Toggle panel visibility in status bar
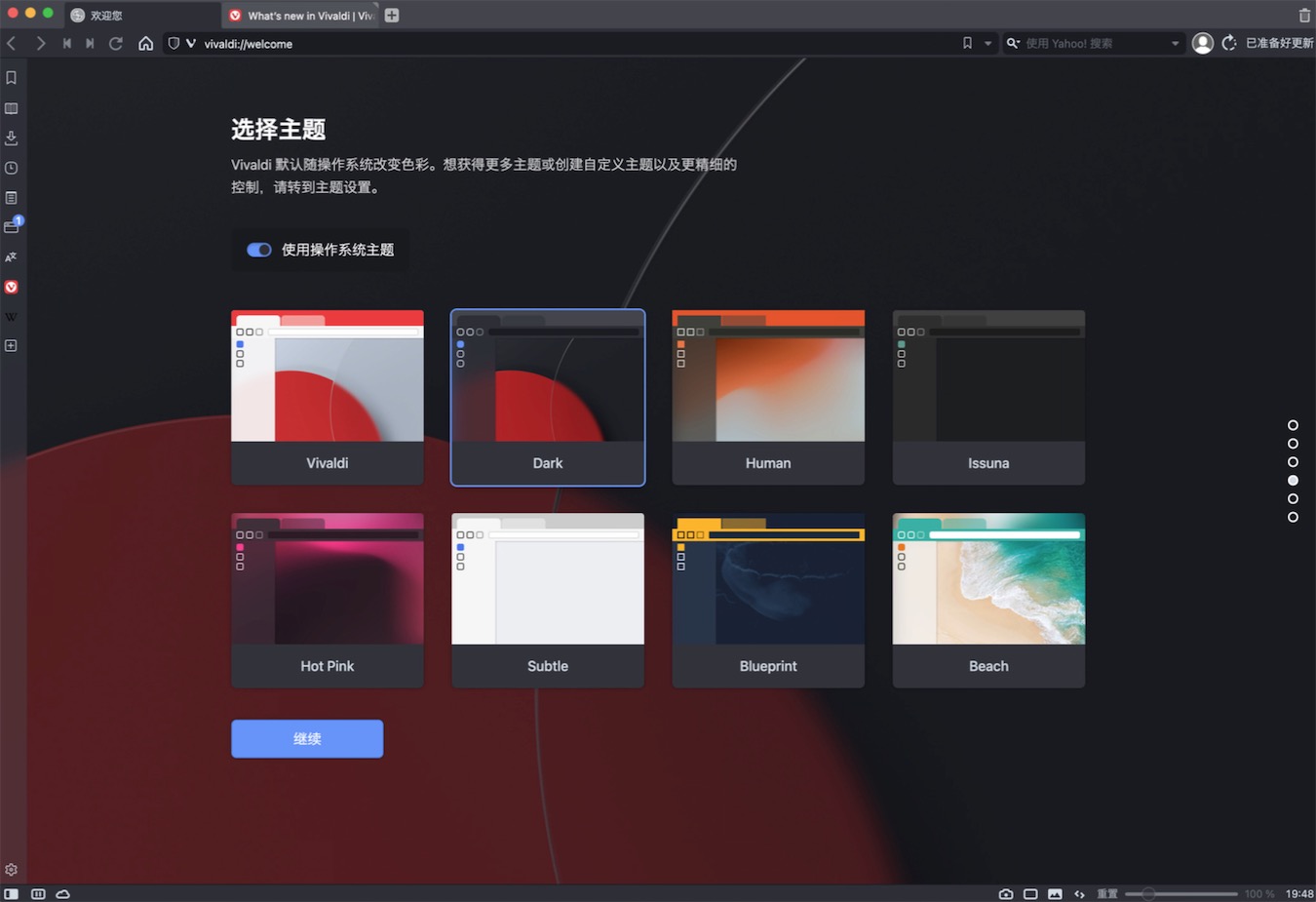The height and width of the screenshot is (902, 1316). (12, 893)
